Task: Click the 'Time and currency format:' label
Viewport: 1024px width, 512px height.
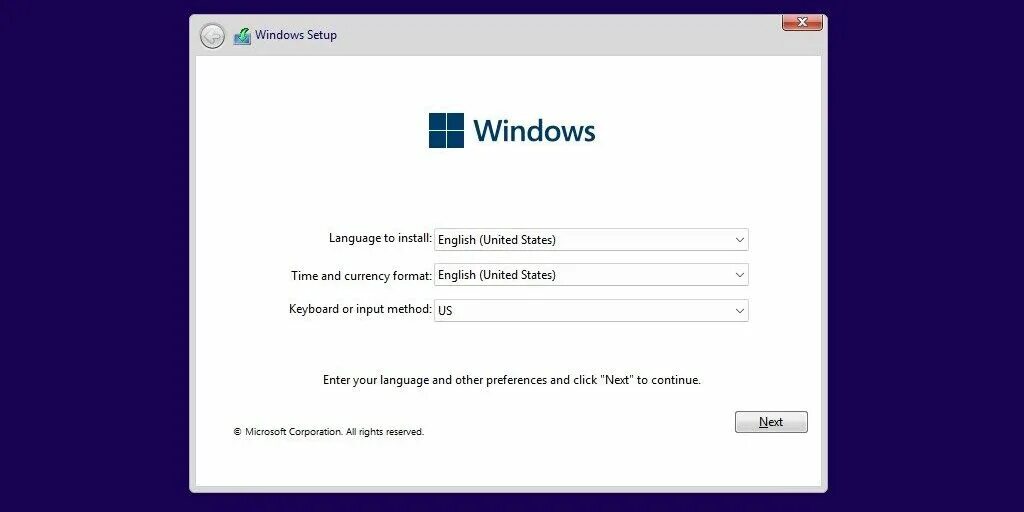Action: [x=361, y=276]
